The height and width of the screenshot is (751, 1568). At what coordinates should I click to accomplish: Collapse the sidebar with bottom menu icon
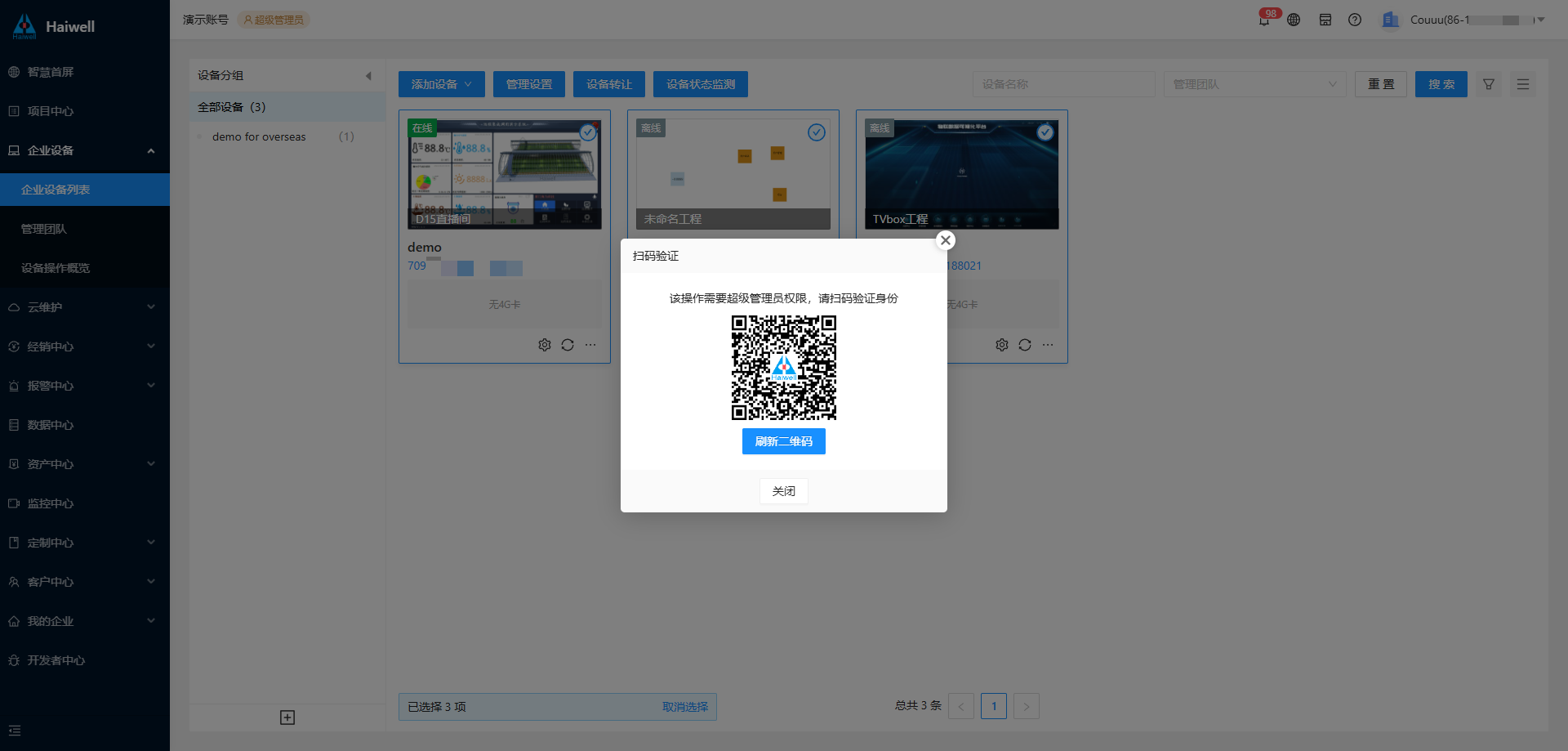[15, 731]
